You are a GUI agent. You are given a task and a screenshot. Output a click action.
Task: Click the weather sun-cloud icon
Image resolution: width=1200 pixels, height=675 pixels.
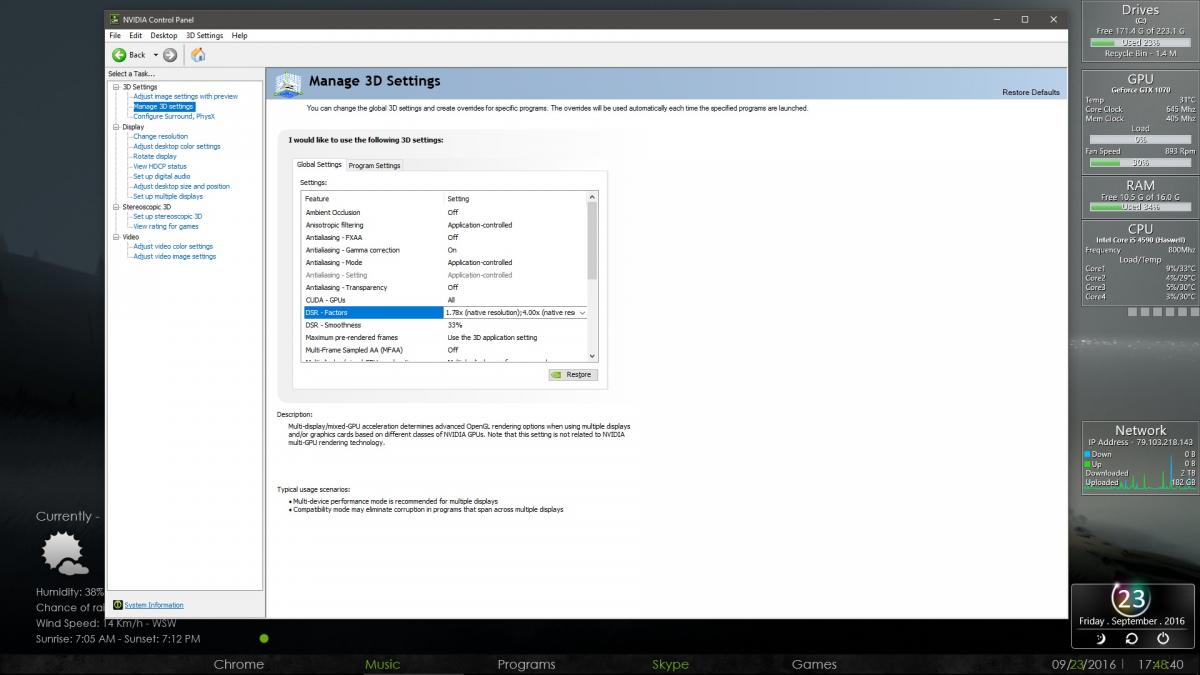[64, 555]
